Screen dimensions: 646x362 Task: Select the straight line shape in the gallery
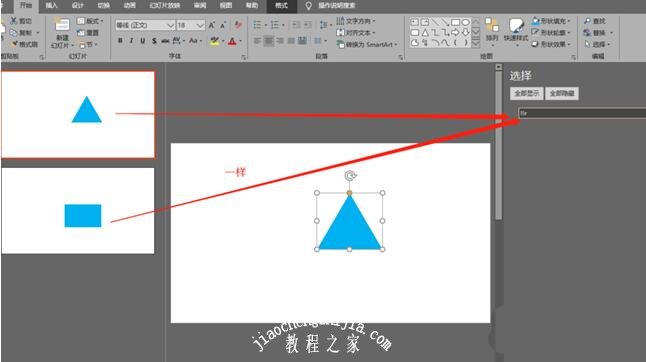coord(435,22)
